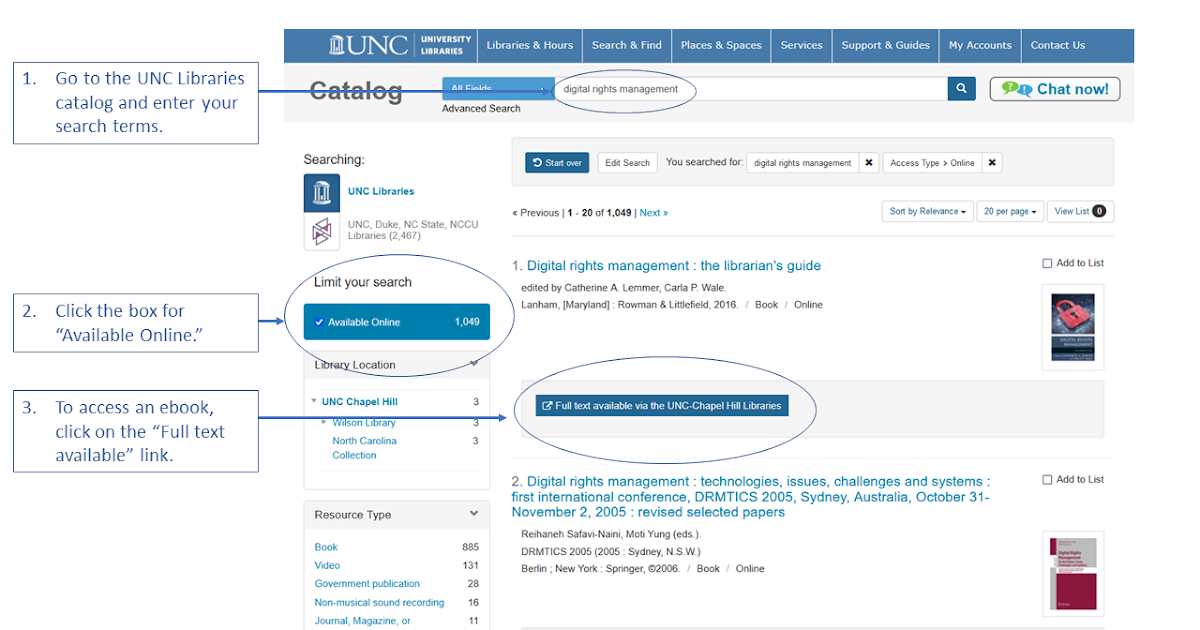This screenshot has height=630, width=1200.
Task: Open the Support & Guides menu
Action: 886,45
